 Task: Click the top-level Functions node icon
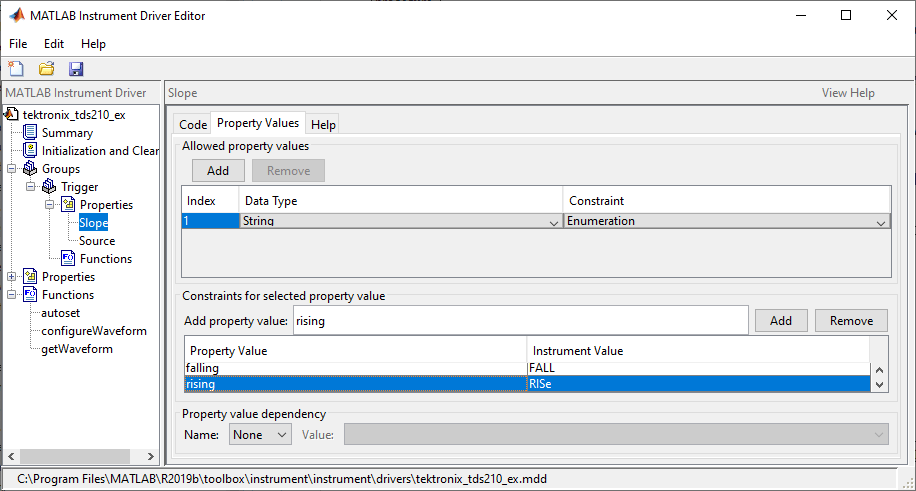(30, 294)
